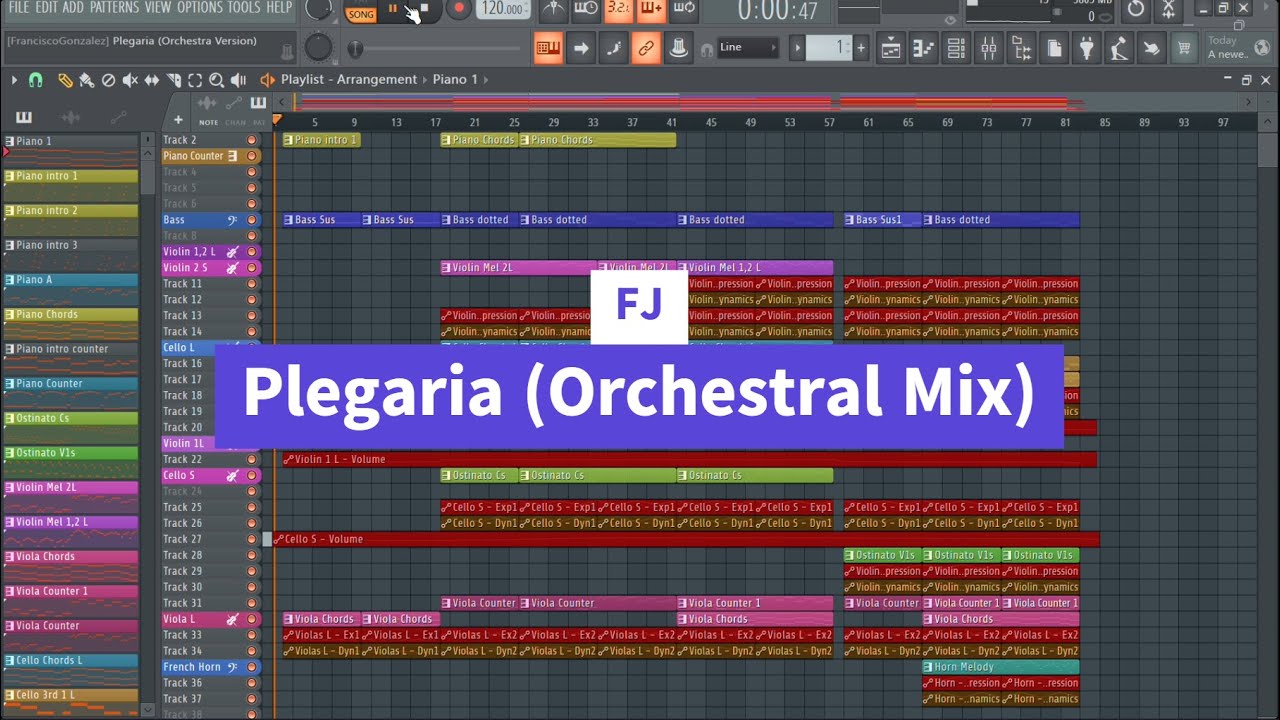The height and width of the screenshot is (720, 1280).
Task: Select the Delete tool in playlist toolbar
Action: click(x=108, y=80)
